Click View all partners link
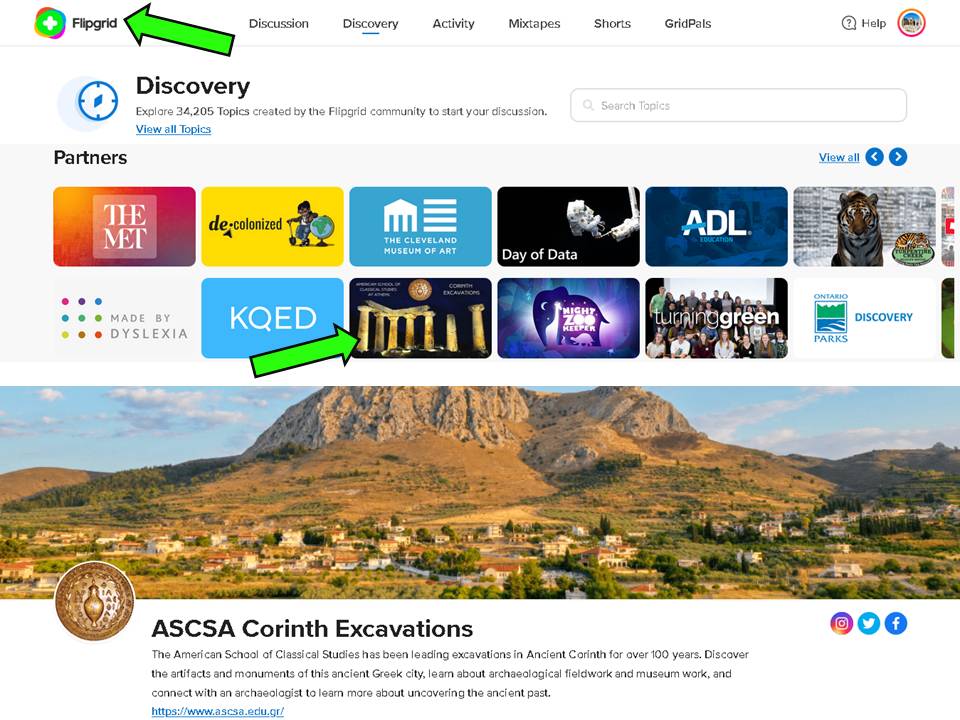This screenshot has height=720, width=960. [839, 157]
